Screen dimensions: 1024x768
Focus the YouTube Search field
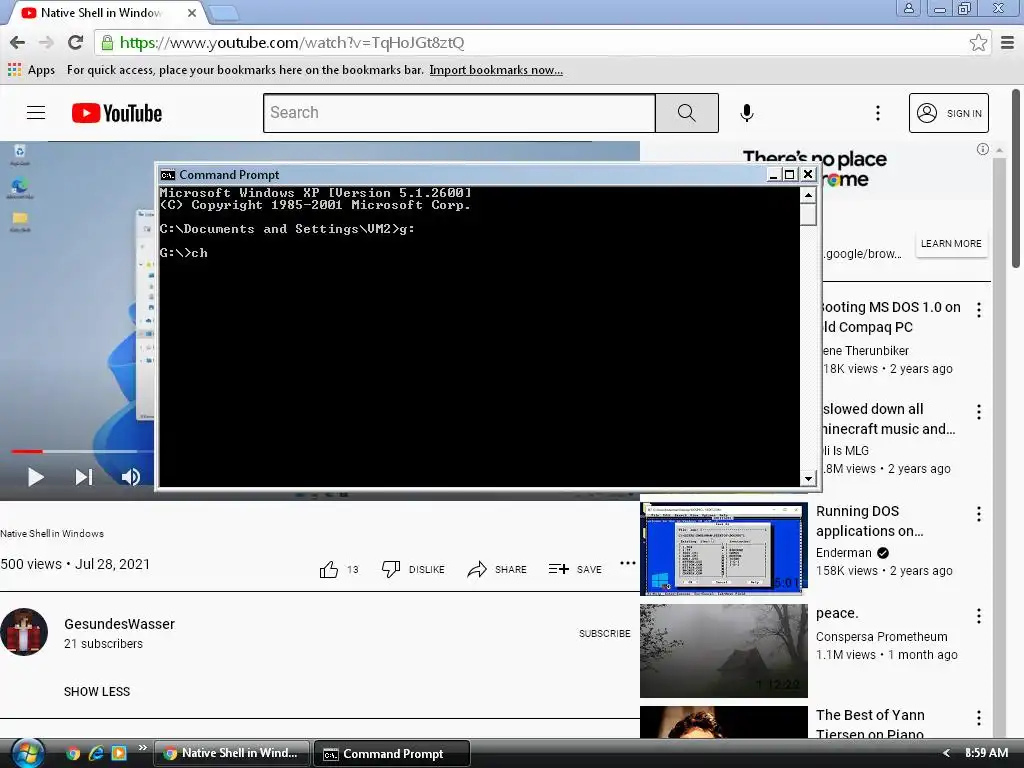(x=459, y=113)
